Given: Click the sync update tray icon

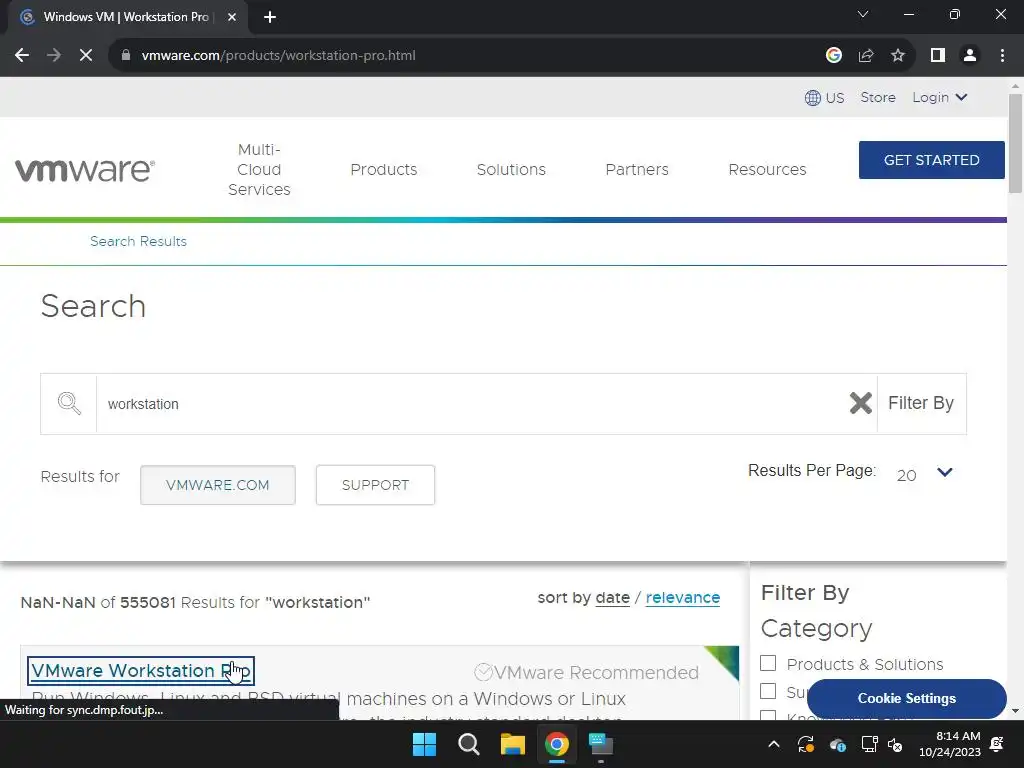Looking at the screenshot, I should click(806, 744).
